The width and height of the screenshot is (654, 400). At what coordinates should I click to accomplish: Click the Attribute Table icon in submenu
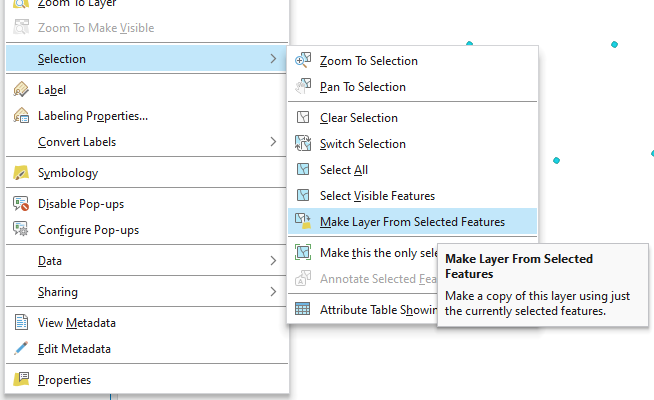pyautogui.click(x=304, y=310)
